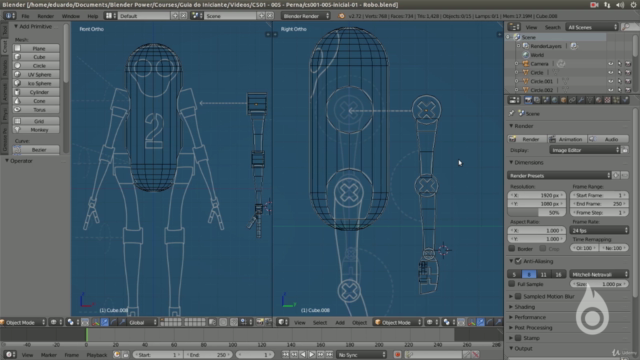Open the Particles properties tab icon
The image size is (640, 360).
(616, 100)
